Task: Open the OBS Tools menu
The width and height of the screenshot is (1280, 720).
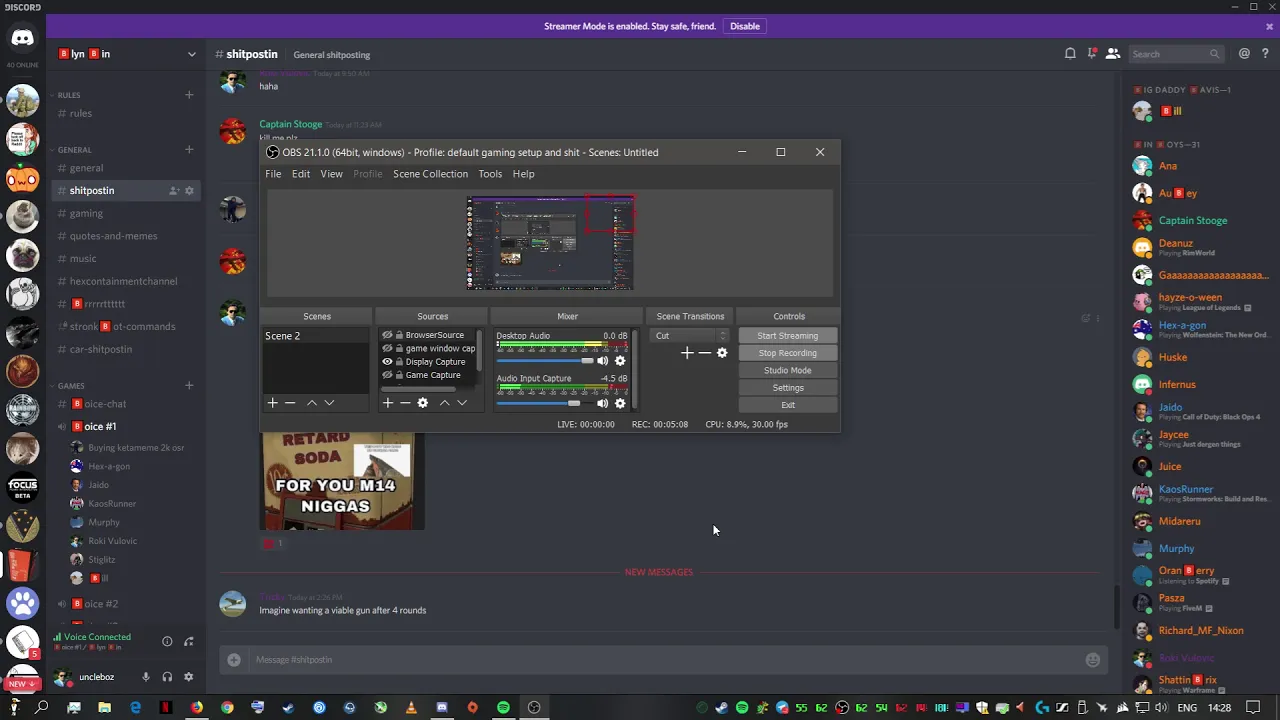Action: [490, 174]
